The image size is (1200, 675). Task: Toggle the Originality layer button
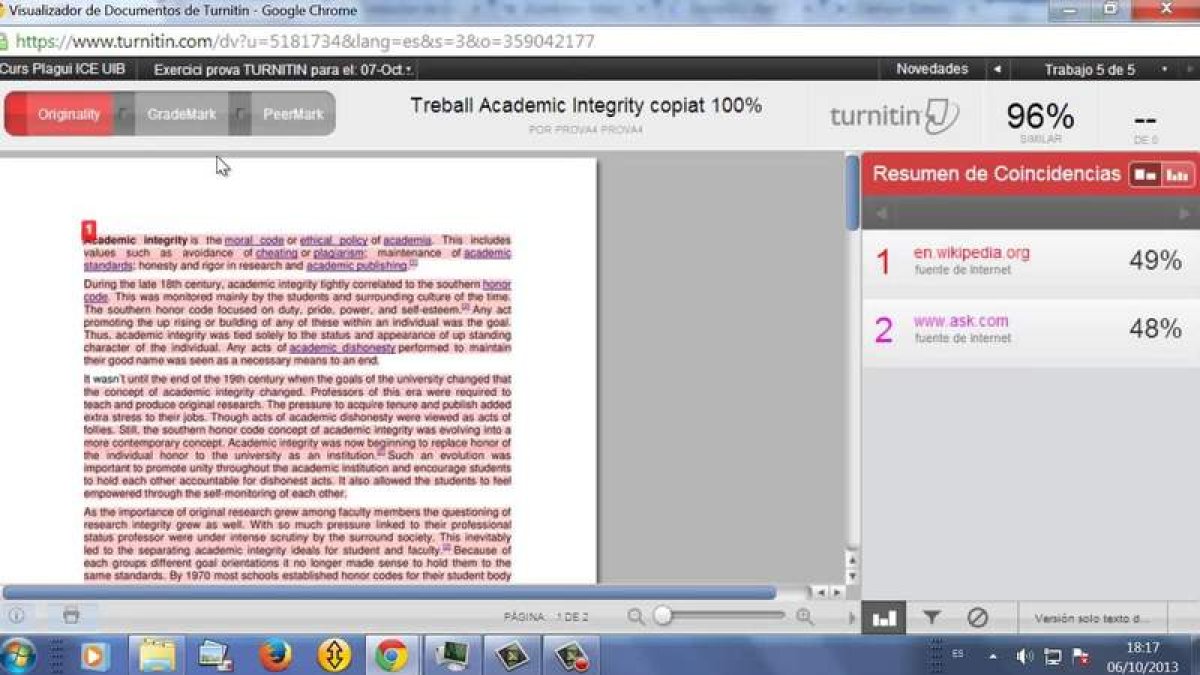pos(69,114)
